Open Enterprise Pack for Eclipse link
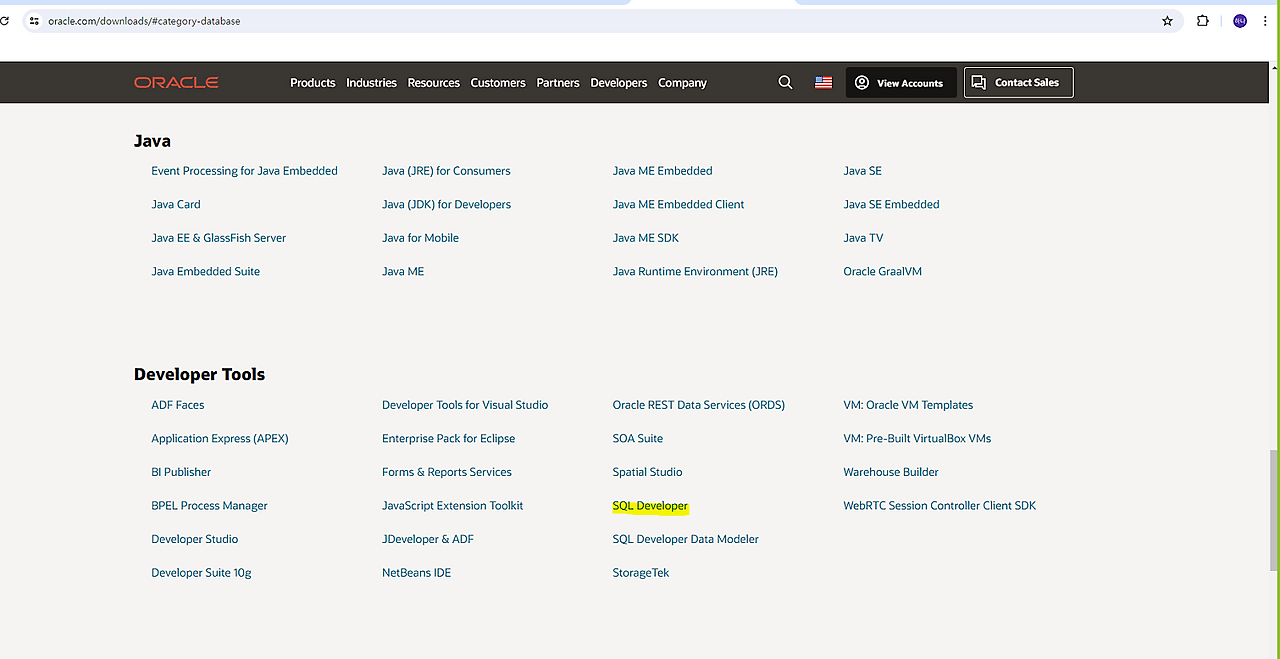Image resolution: width=1280 pixels, height=659 pixels. point(449,438)
